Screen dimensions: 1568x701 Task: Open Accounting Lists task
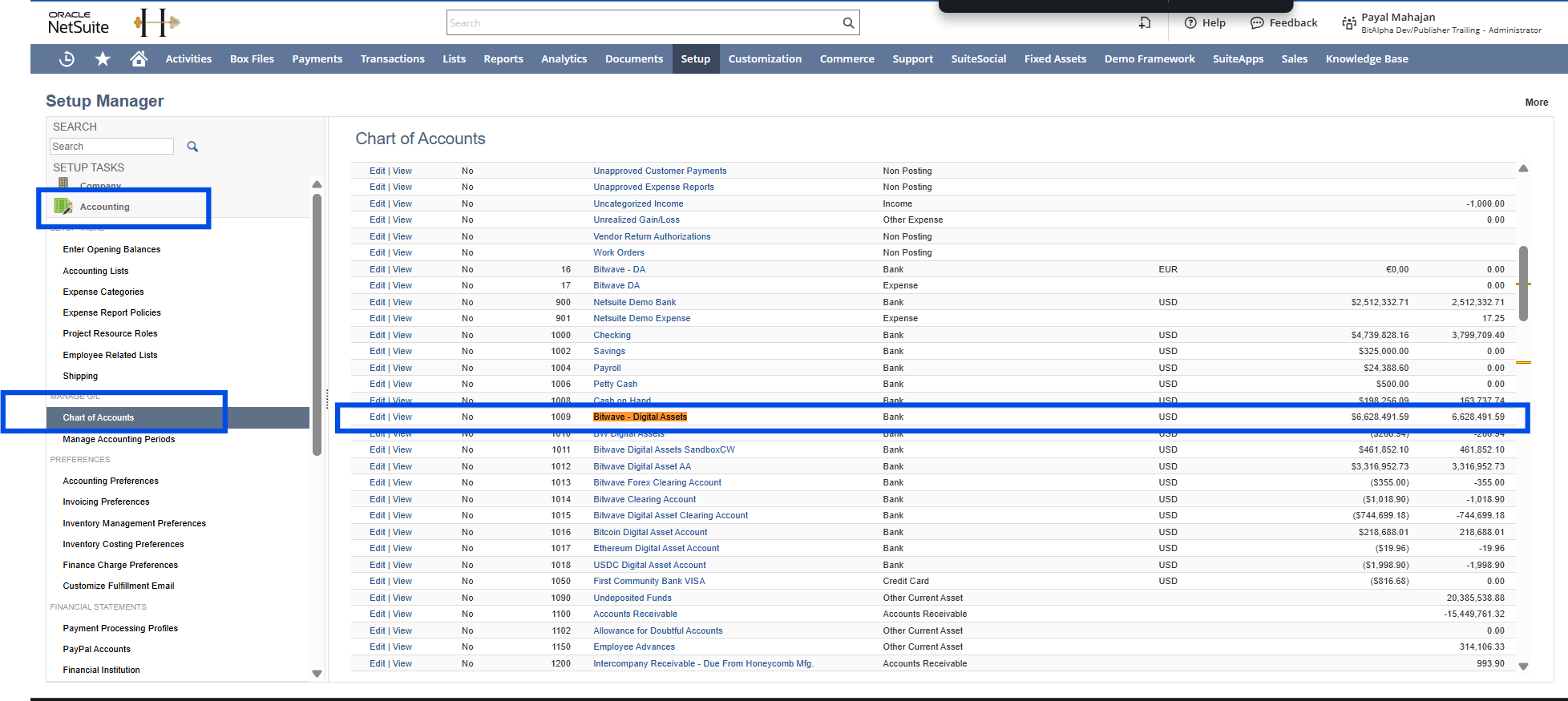[x=95, y=271]
